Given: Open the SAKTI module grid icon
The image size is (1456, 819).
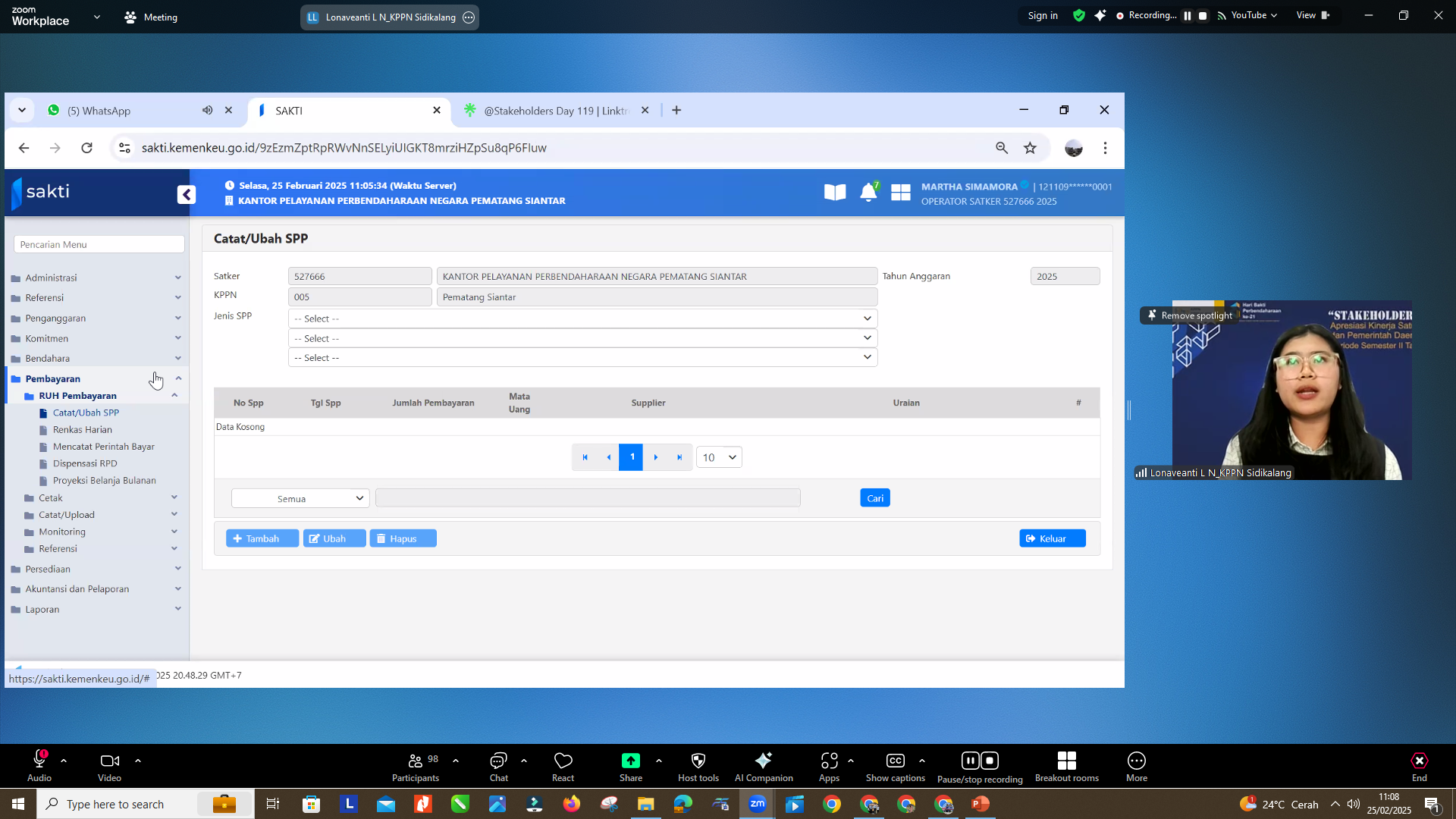Looking at the screenshot, I should (900, 193).
